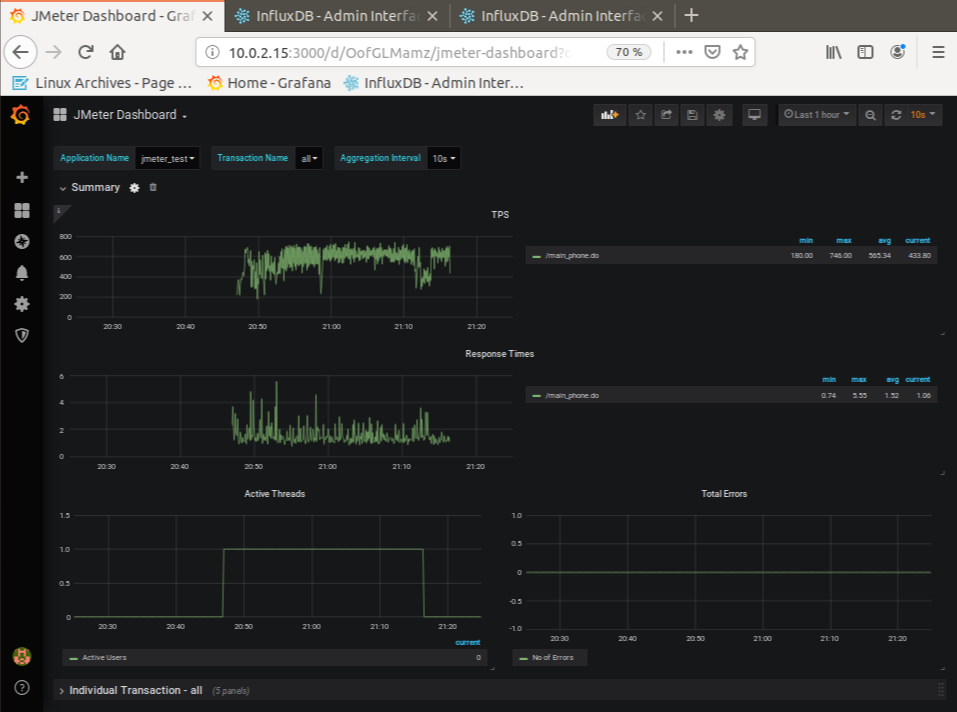Click the Save to Pocket icon
The height and width of the screenshot is (712, 957).
[712, 52]
